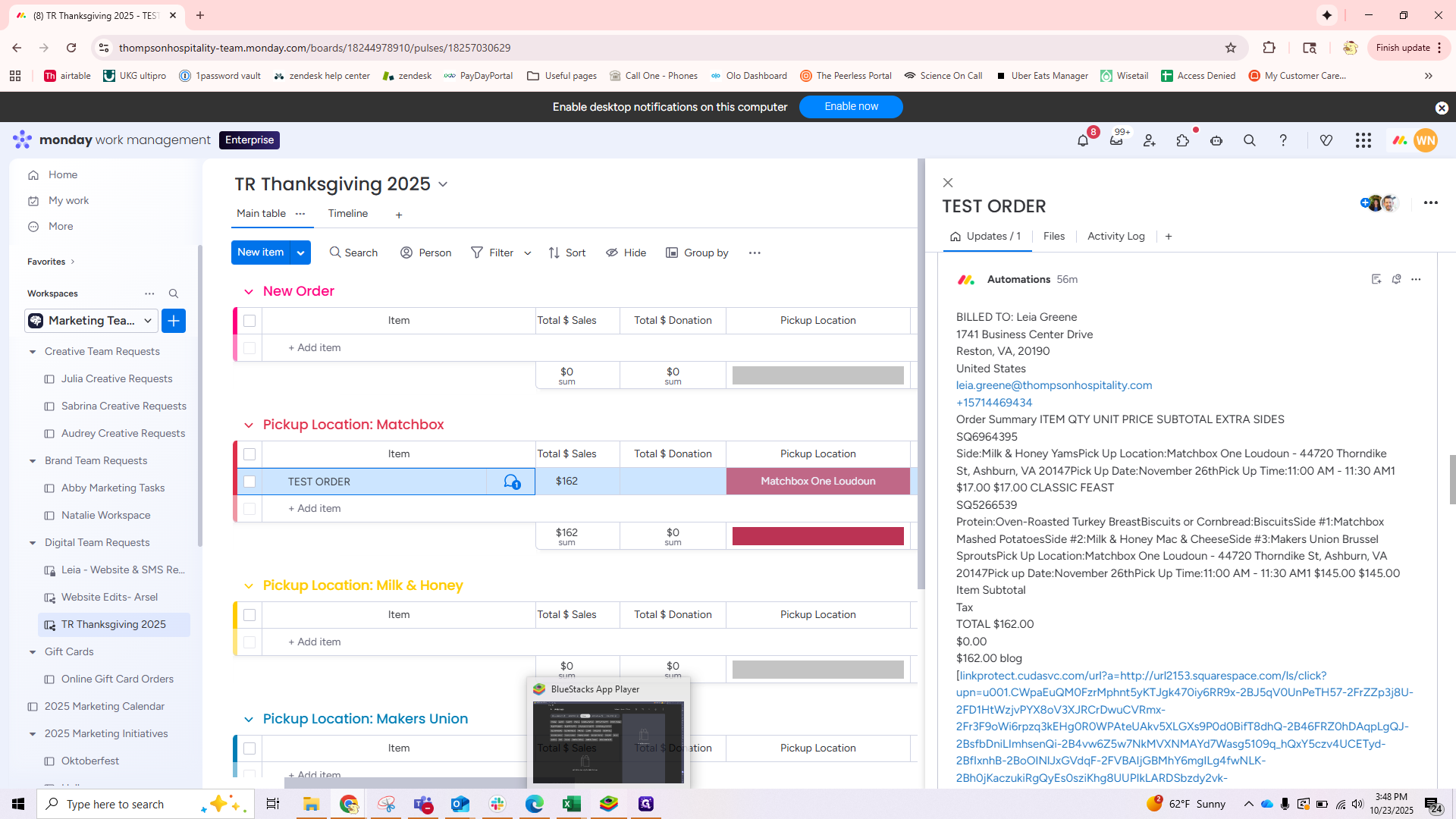Toggle the Milk & Honey header checkbox
The width and height of the screenshot is (1456, 819).
249,615
